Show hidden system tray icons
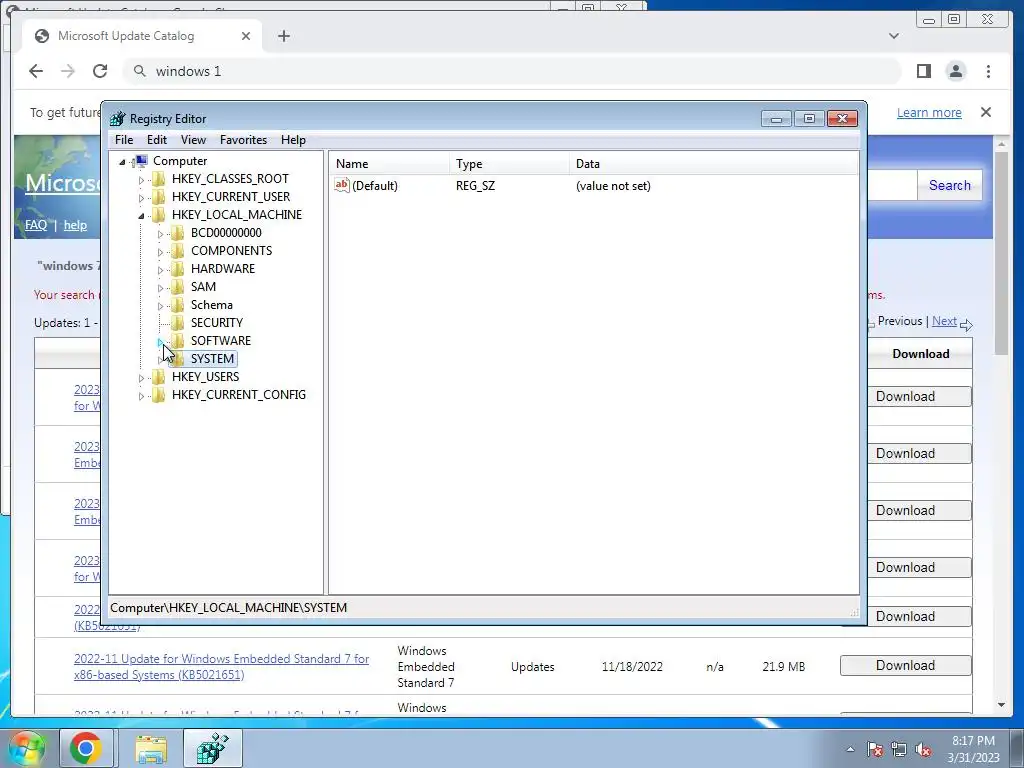1024x768 pixels. coord(850,749)
